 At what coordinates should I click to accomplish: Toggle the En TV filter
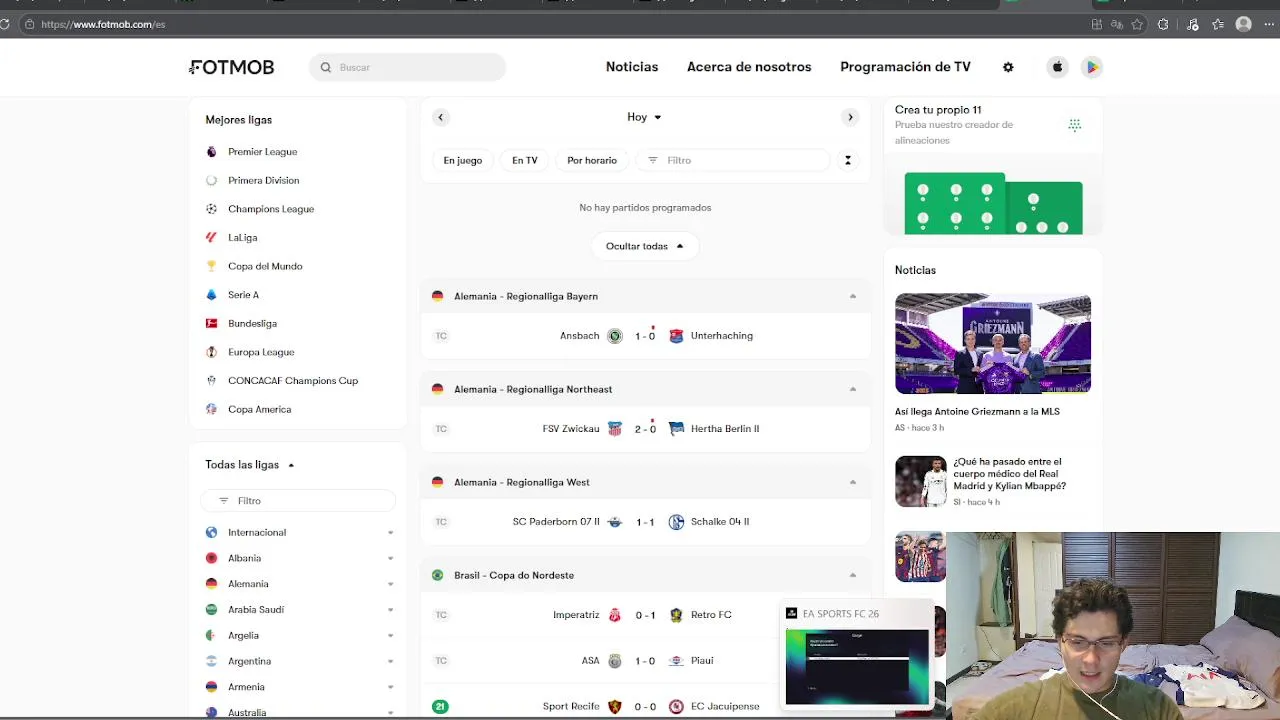525,160
